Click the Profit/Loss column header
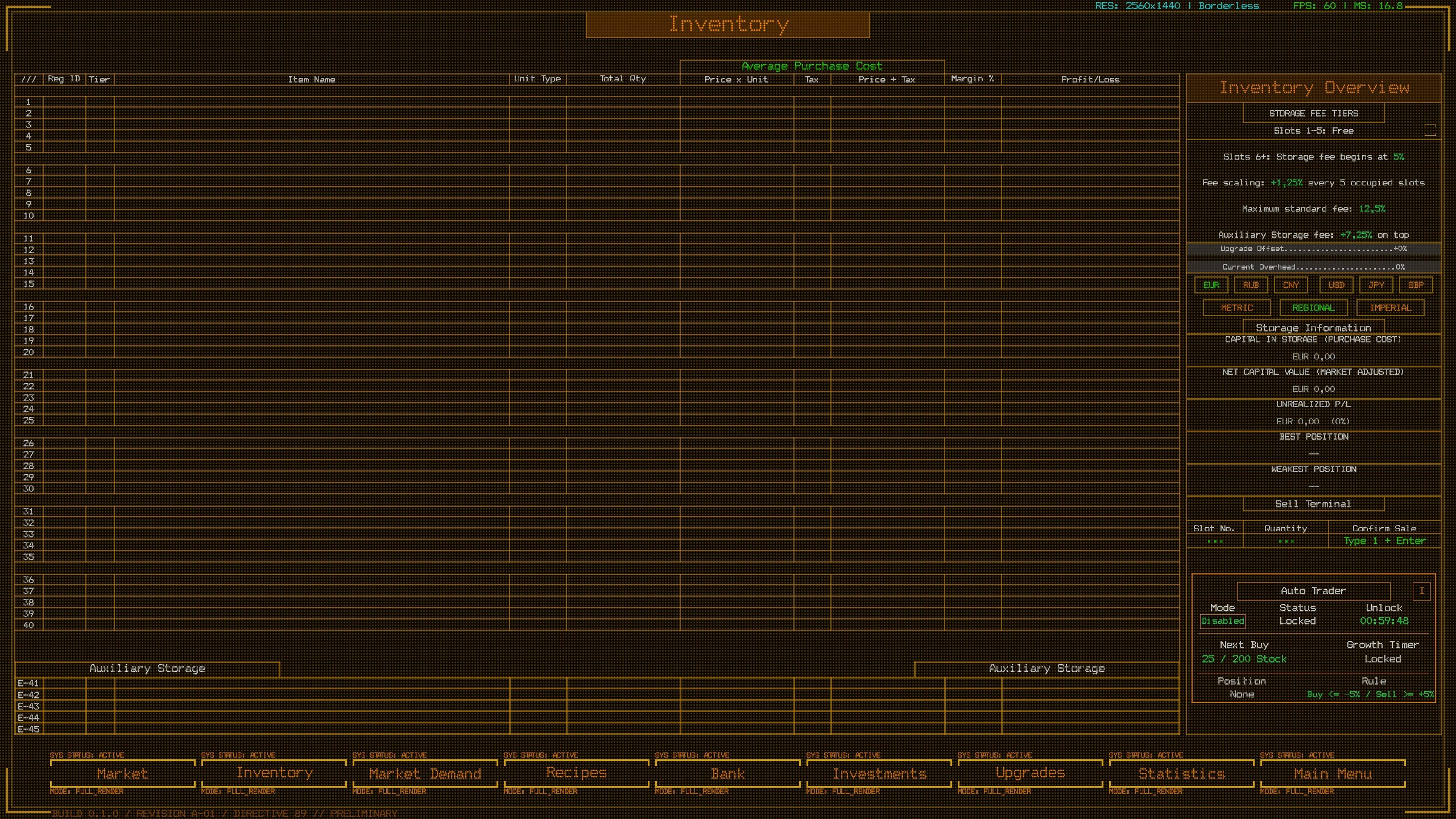The width and height of the screenshot is (1456, 819). coord(1090,80)
